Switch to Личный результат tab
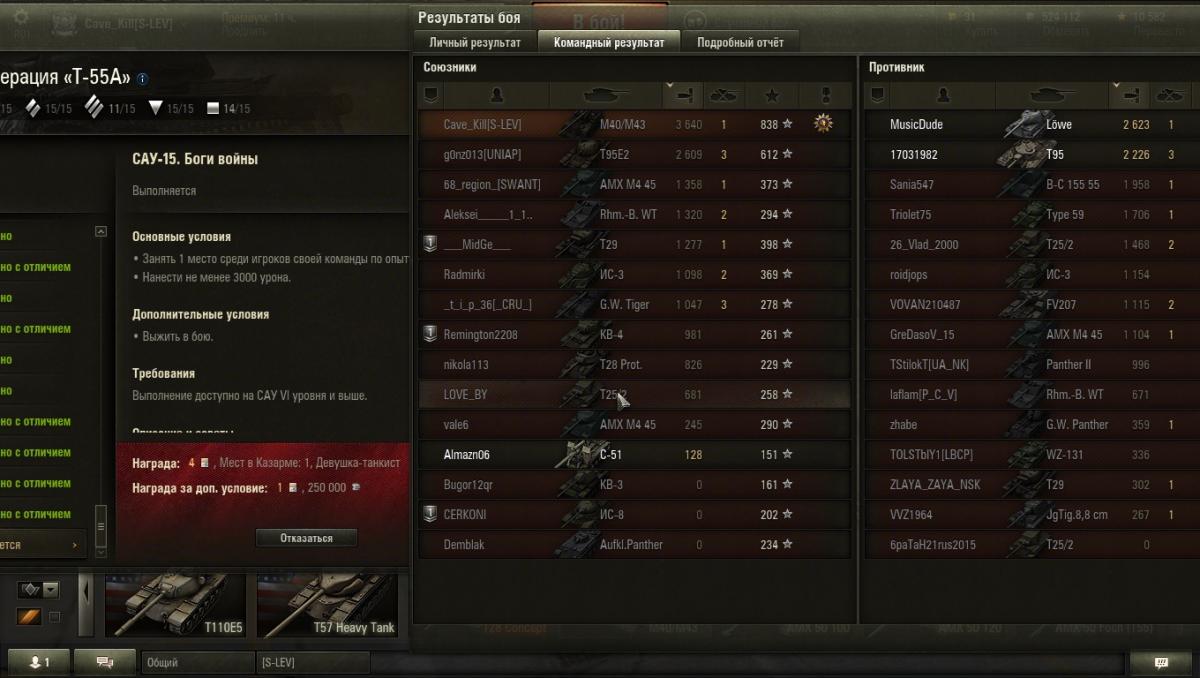Viewport: 1200px width, 678px height. 475,43
